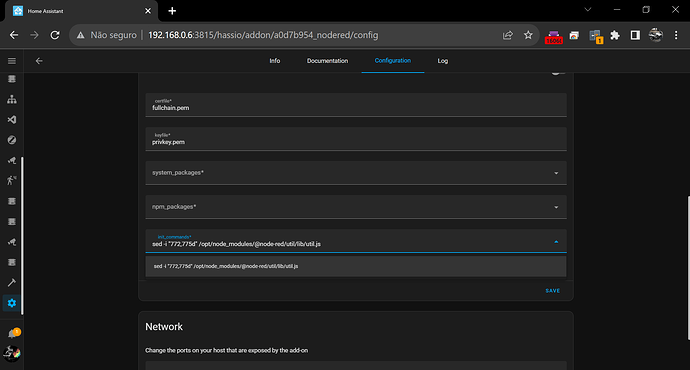The image size is (690, 370).
Task: Bookmark this page with the star icon
Action: tap(528, 35)
